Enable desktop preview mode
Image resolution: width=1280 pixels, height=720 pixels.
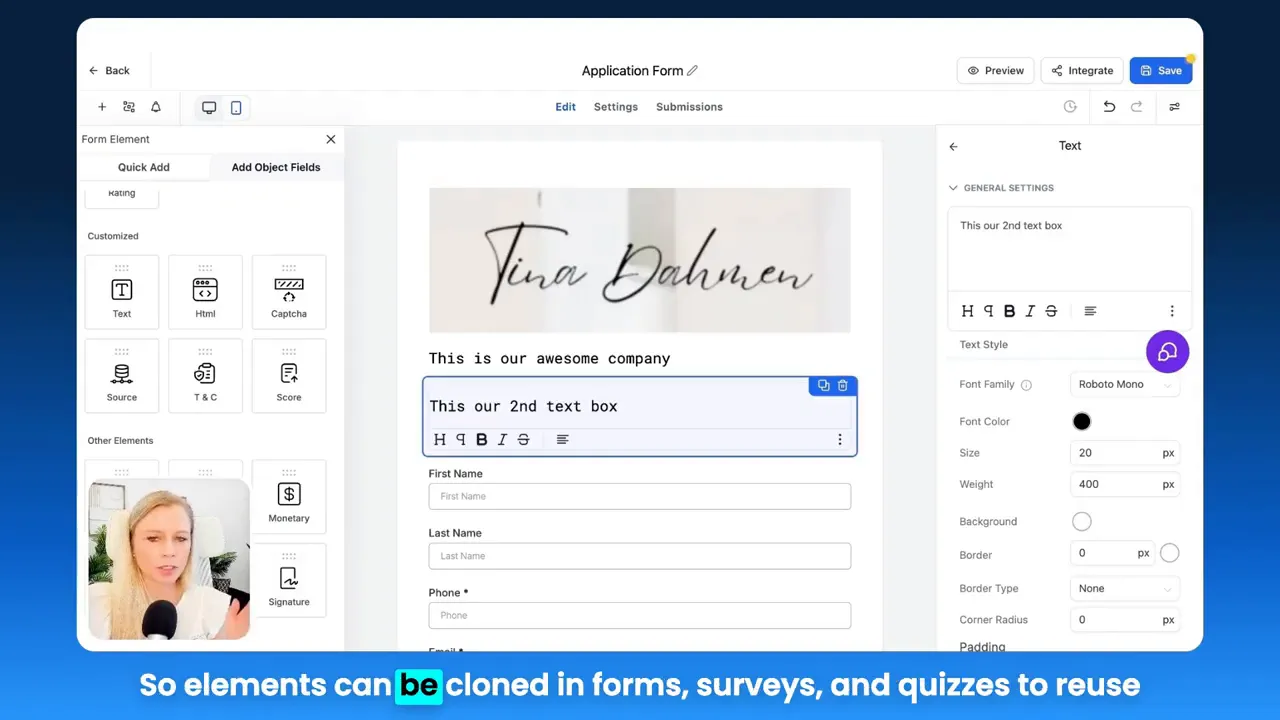(x=208, y=107)
